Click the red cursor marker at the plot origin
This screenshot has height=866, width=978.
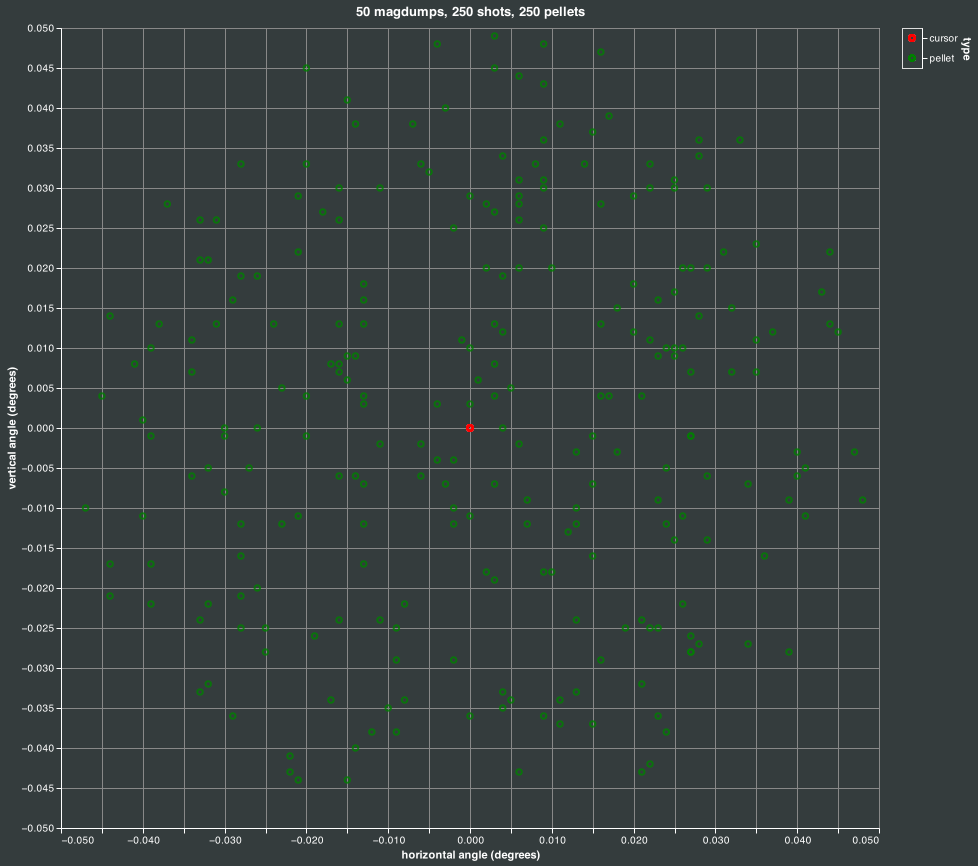point(470,428)
